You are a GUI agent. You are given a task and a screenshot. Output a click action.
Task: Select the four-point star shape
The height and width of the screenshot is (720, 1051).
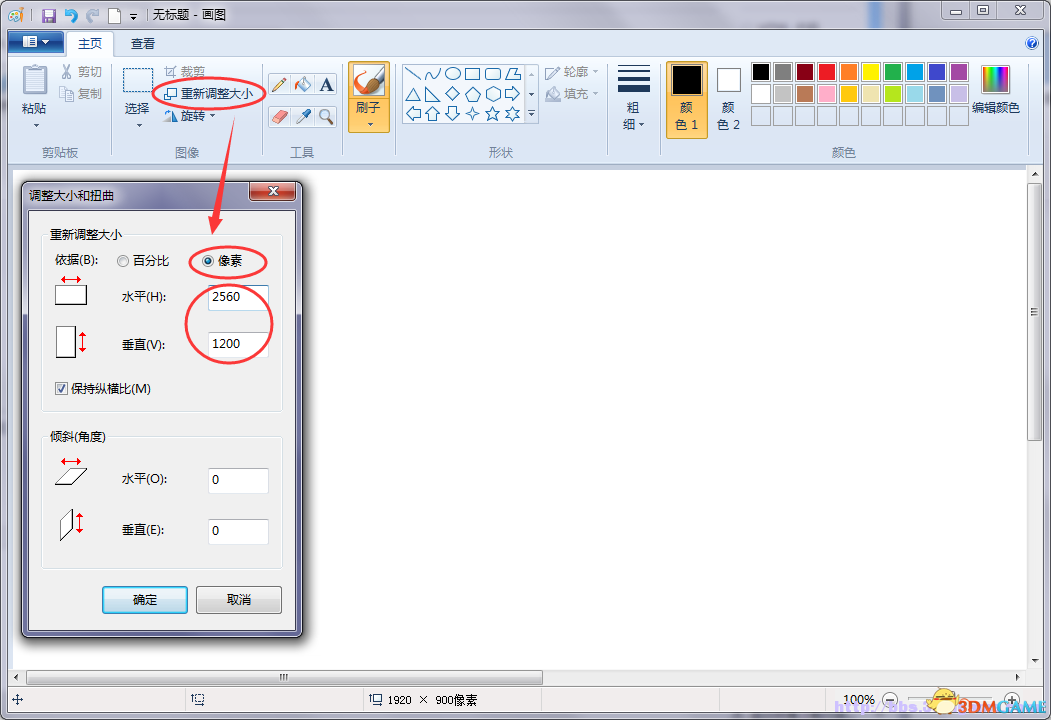pos(473,114)
